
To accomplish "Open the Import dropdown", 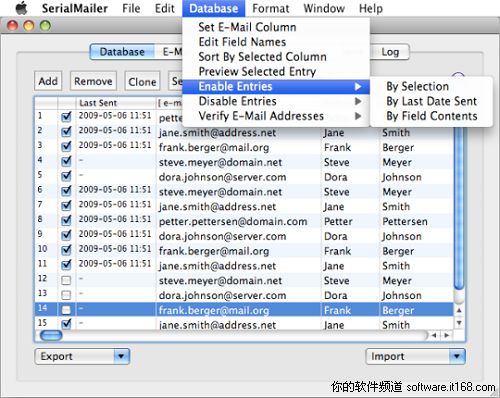I will click(415, 356).
